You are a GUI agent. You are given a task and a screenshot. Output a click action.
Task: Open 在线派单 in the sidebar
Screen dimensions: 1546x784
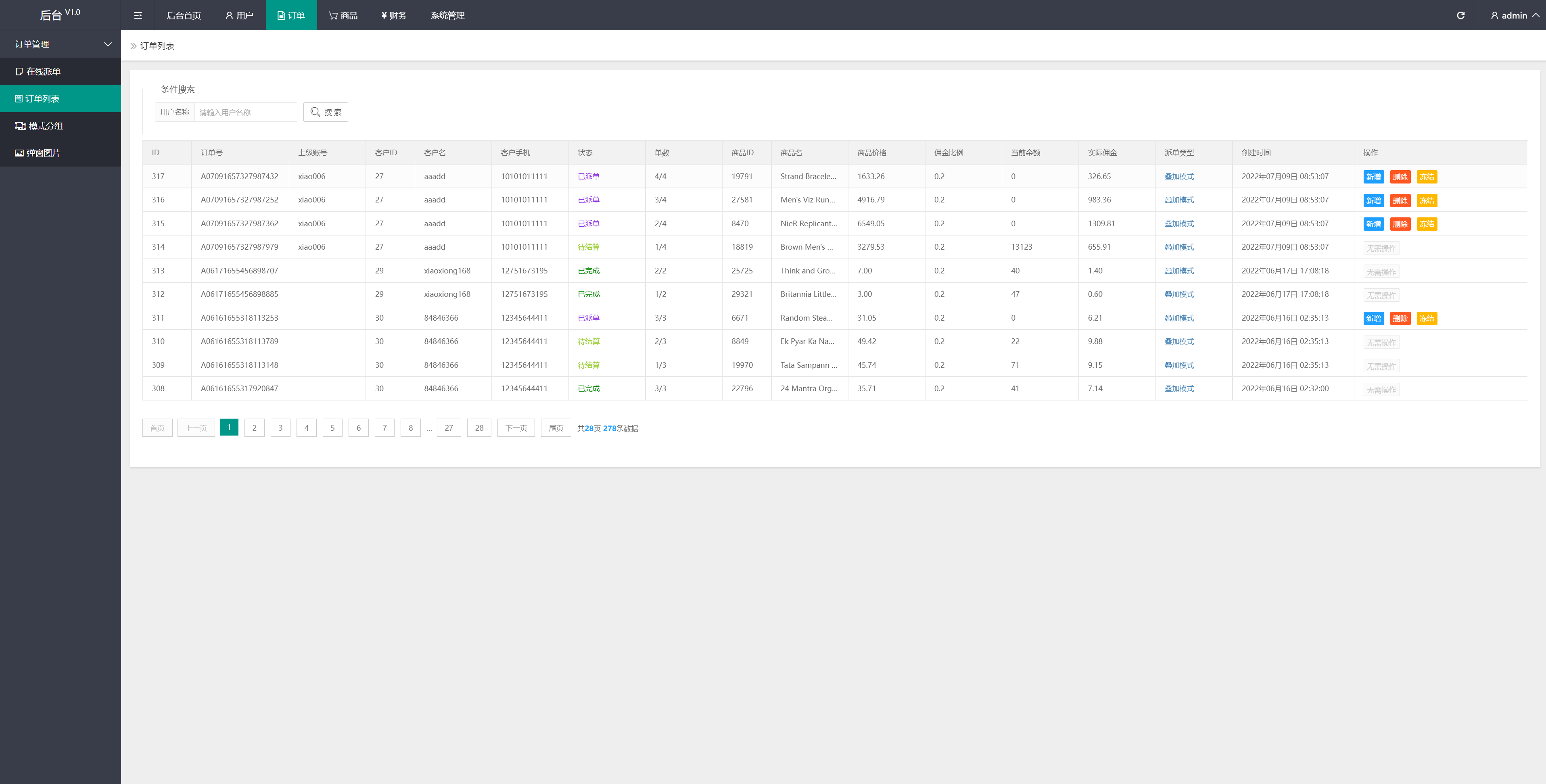pyautogui.click(x=43, y=71)
